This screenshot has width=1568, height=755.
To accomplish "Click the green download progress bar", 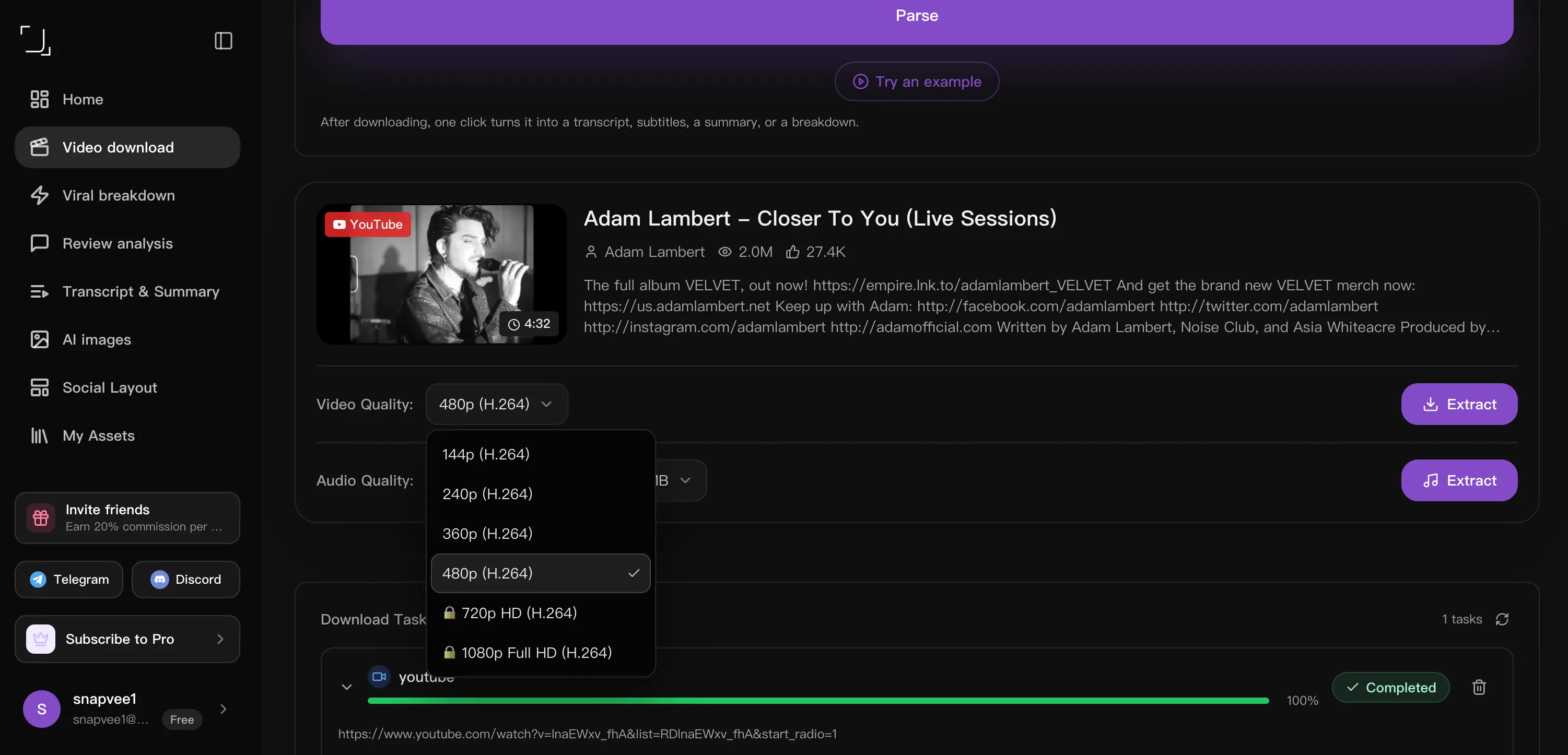I will [818, 701].
